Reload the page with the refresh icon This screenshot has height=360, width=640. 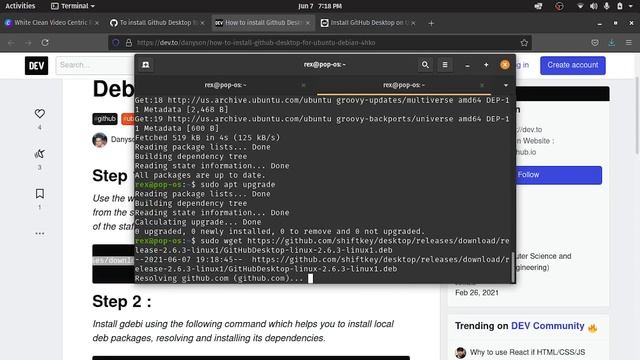(x=45, y=42)
